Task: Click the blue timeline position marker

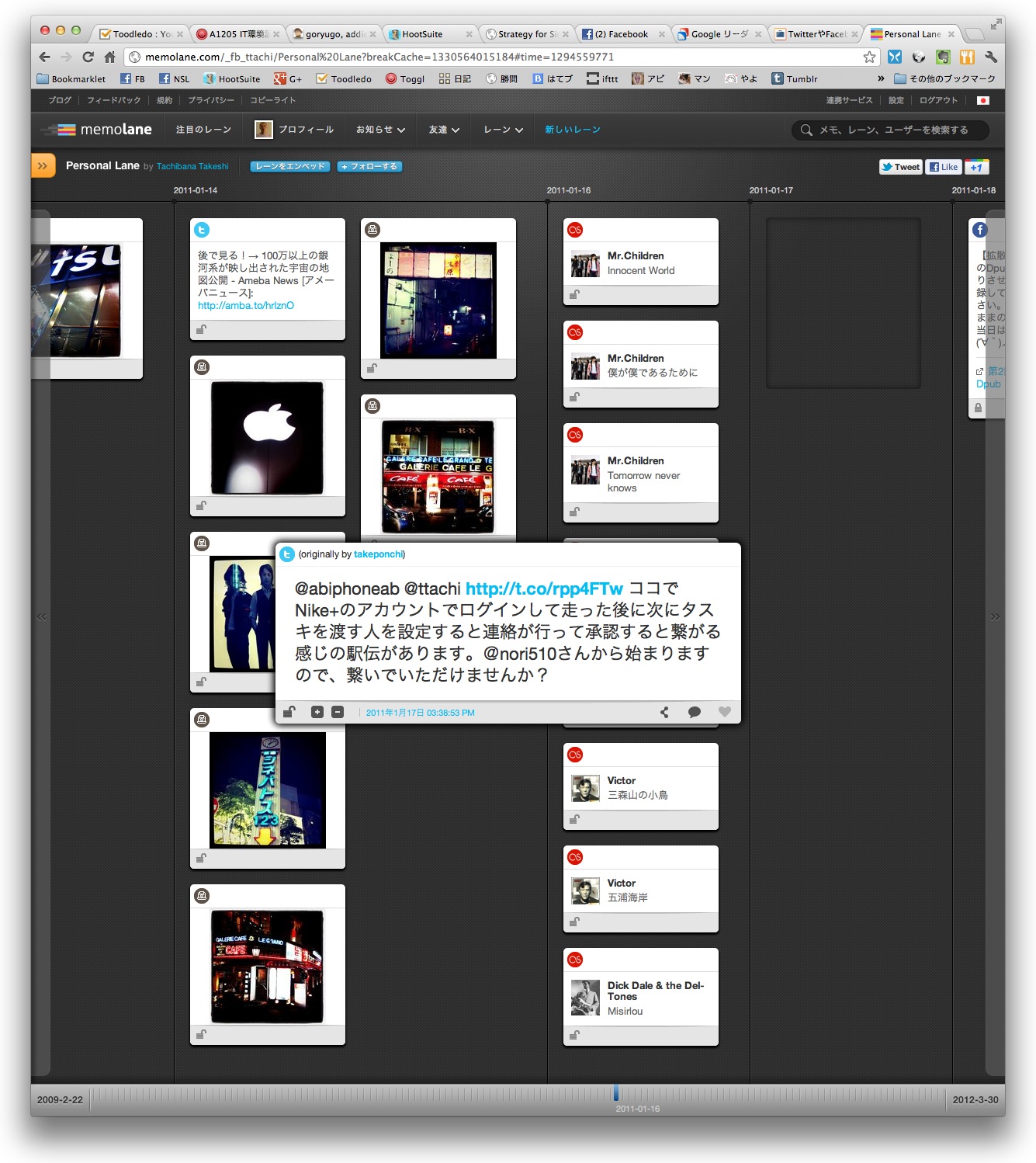Action: point(616,1092)
